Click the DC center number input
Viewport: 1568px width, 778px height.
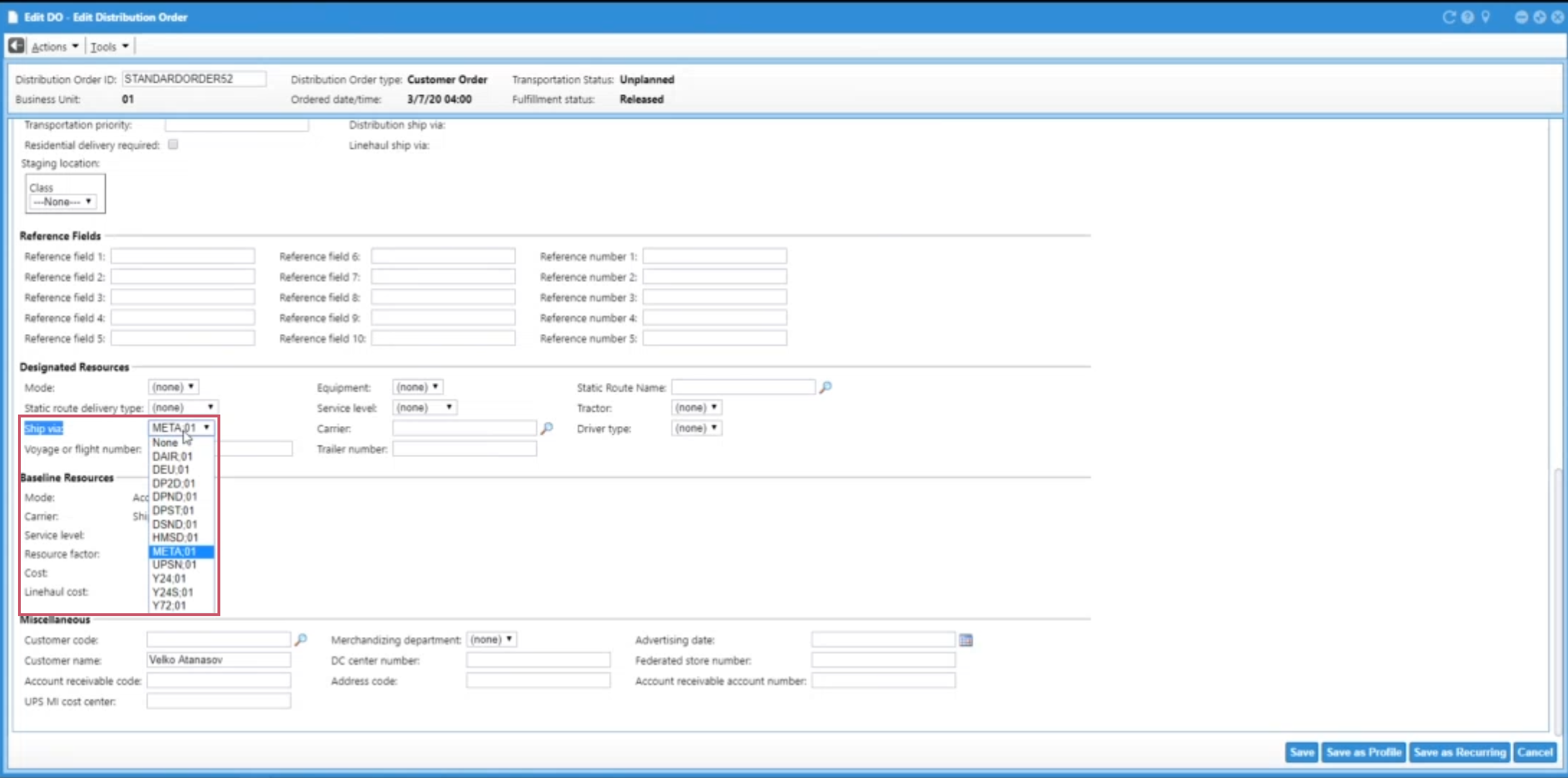point(539,660)
